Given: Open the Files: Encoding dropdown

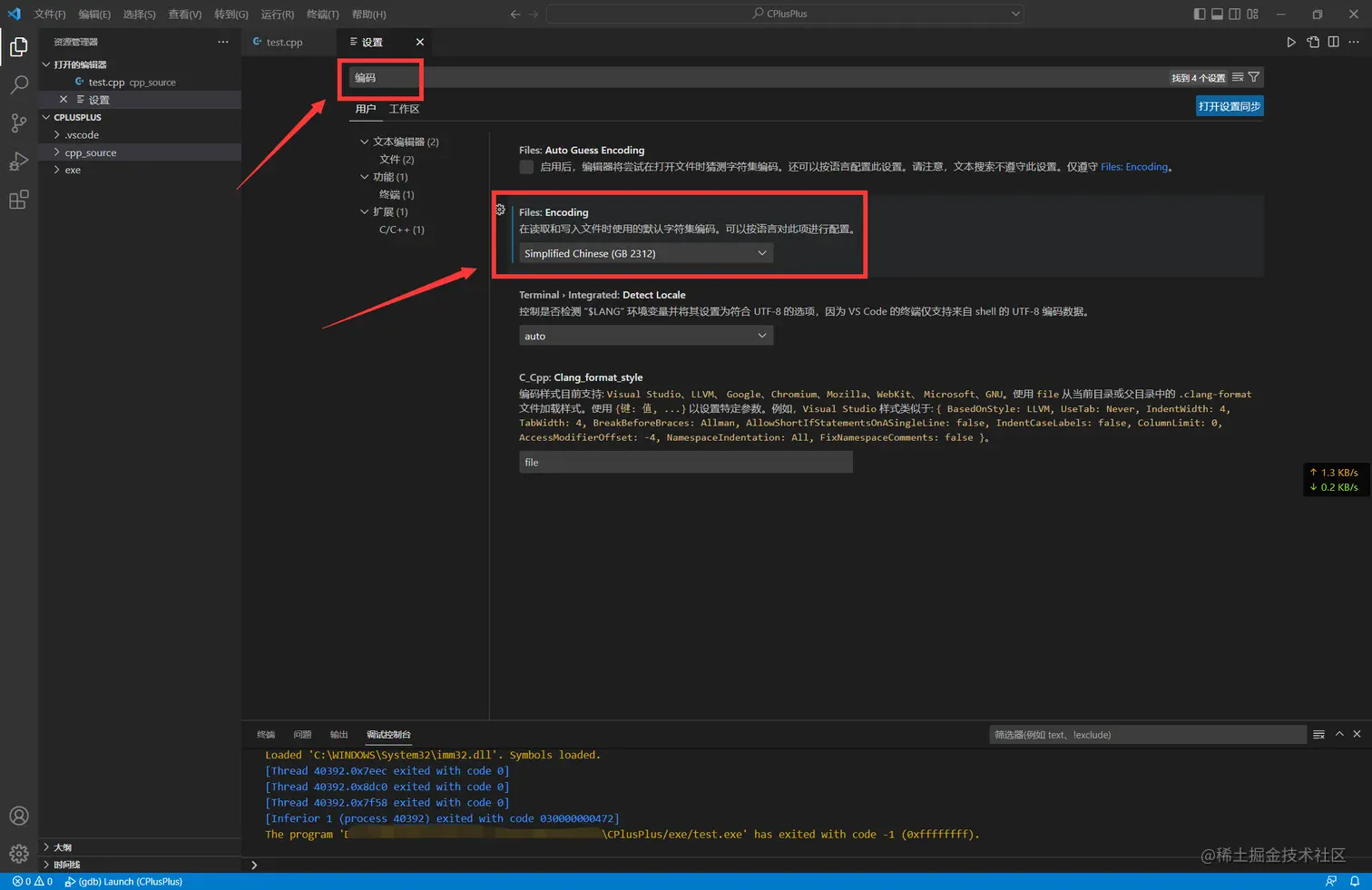Looking at the screenshot, I should click(x=646, y=253).
